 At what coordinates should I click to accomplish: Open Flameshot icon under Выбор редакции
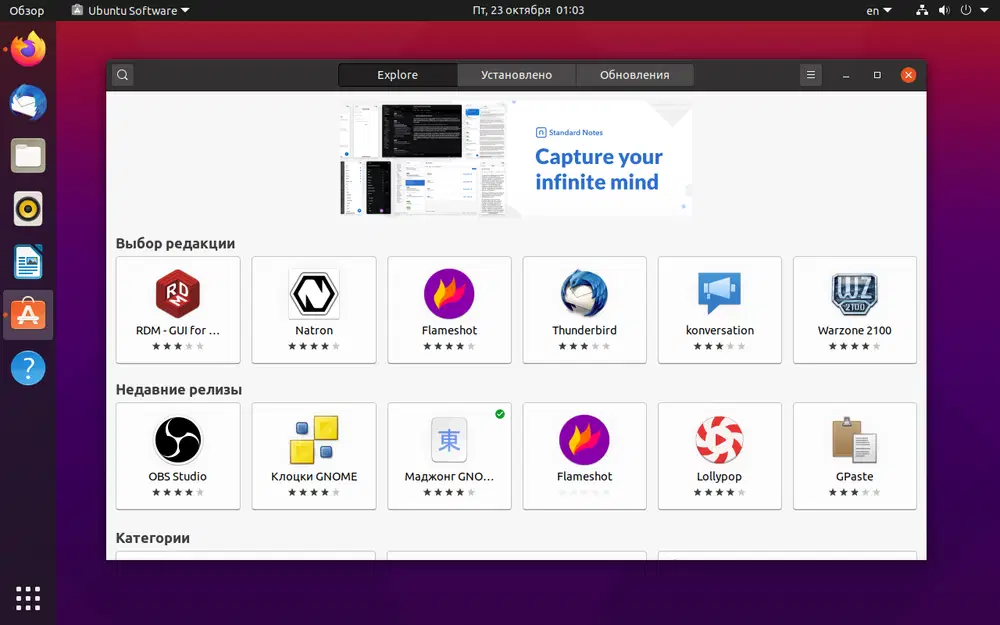point(449,293)
